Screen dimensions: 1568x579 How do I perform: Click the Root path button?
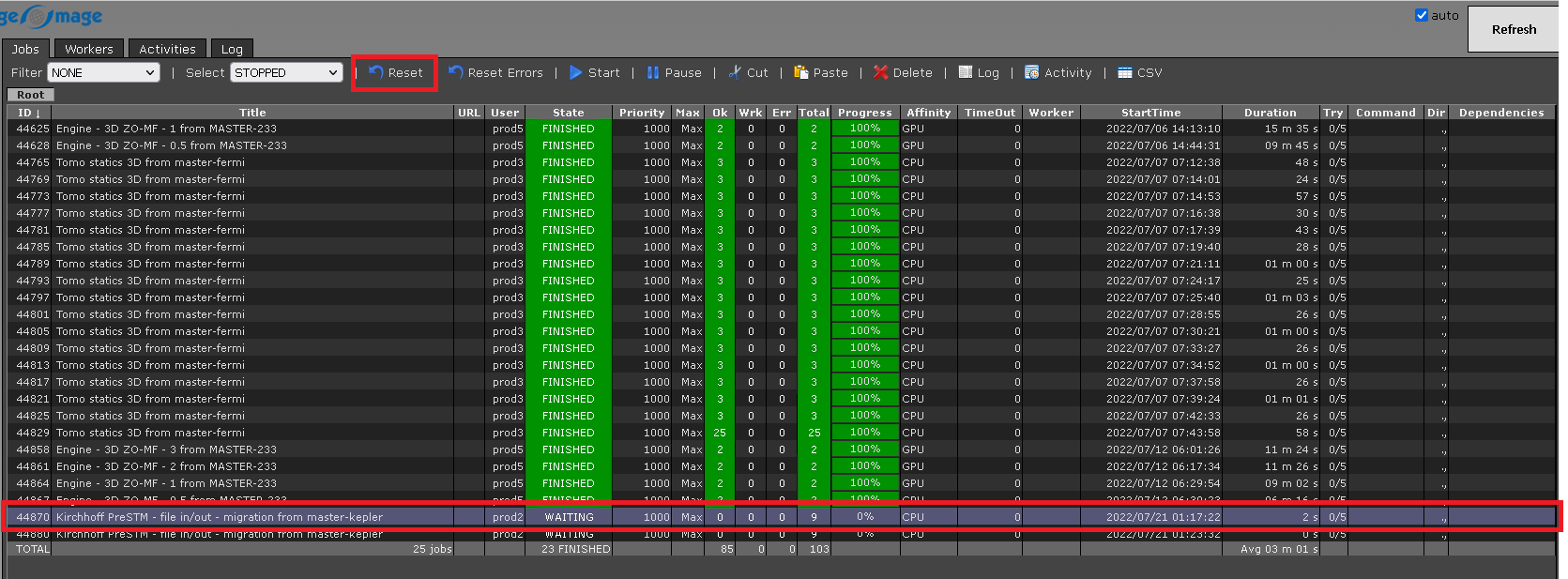(30, 95)
